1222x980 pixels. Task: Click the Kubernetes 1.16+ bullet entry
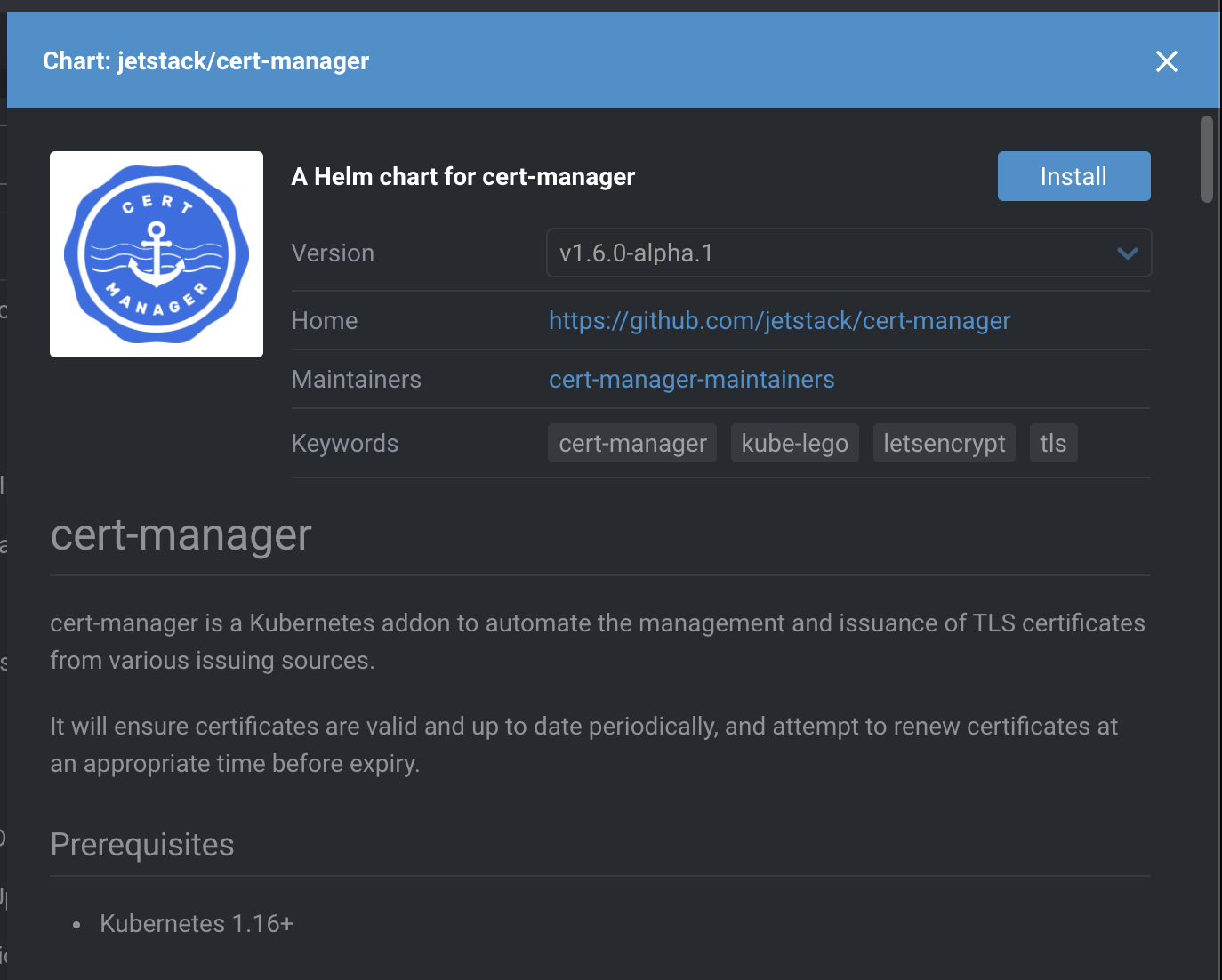[x=196, y=923]
